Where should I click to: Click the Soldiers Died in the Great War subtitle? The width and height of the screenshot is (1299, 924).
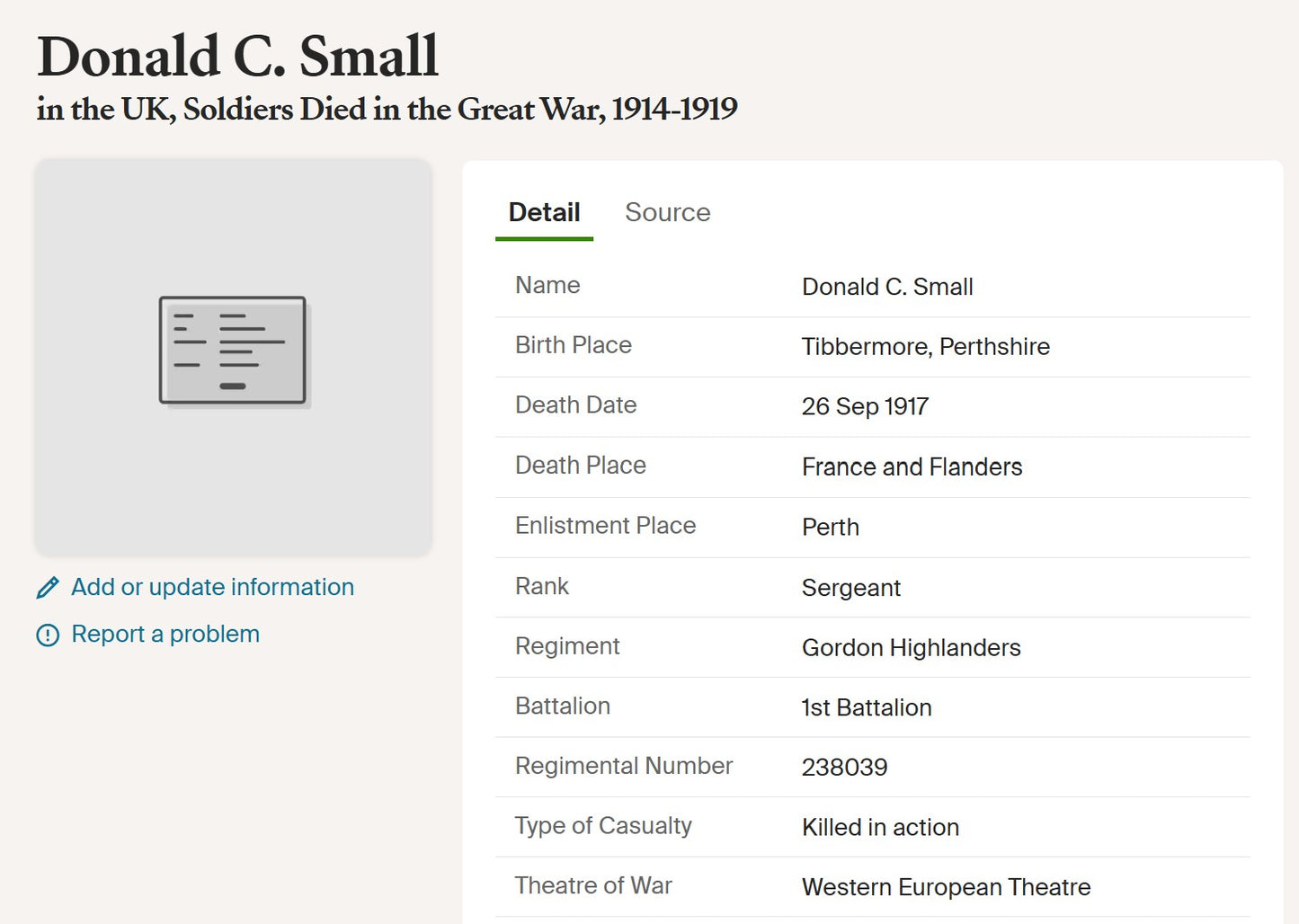coord(387,109)
